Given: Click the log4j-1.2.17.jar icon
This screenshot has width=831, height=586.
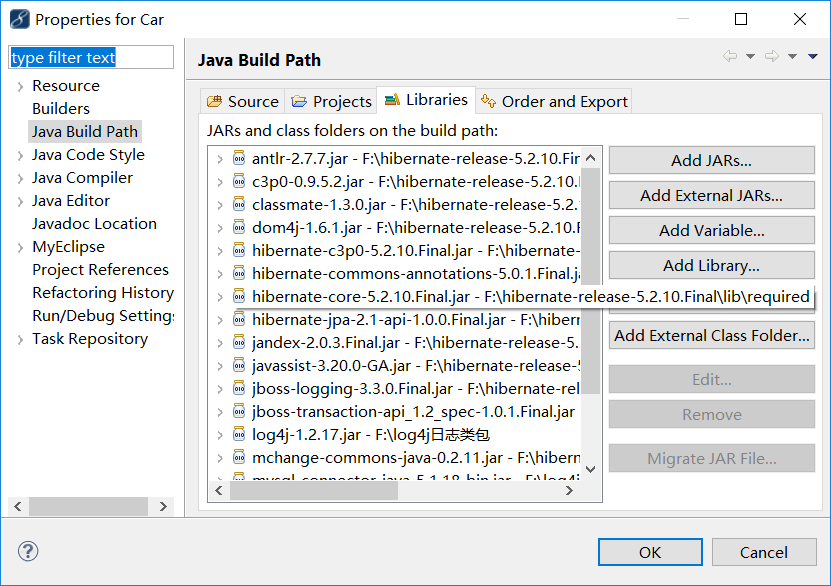Looking at the screenshot, I should point(239,434).
